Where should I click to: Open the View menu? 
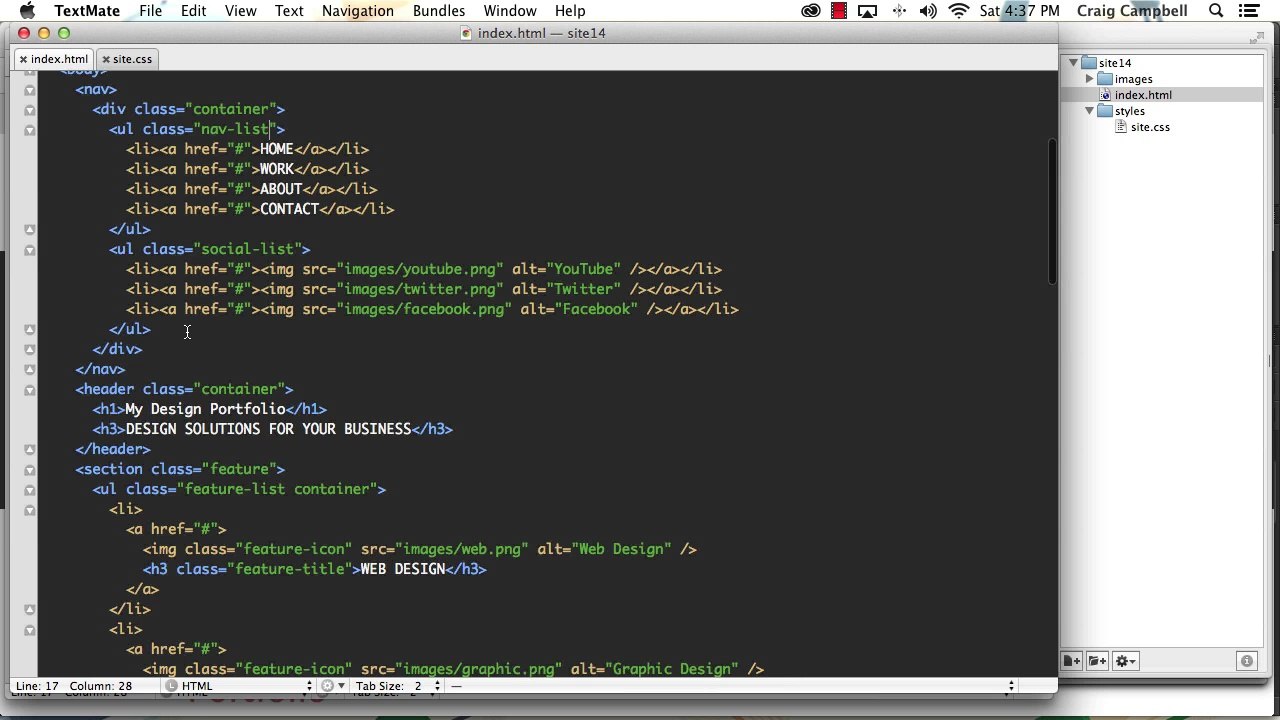240,11
